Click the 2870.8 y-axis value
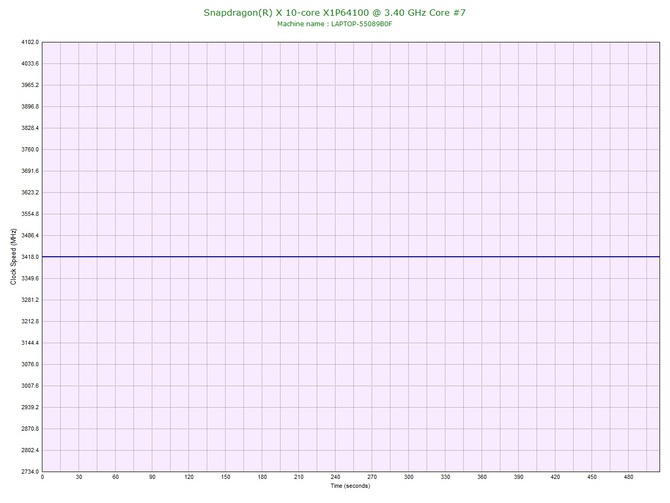 pyautogui.click(x=30, y=429)
